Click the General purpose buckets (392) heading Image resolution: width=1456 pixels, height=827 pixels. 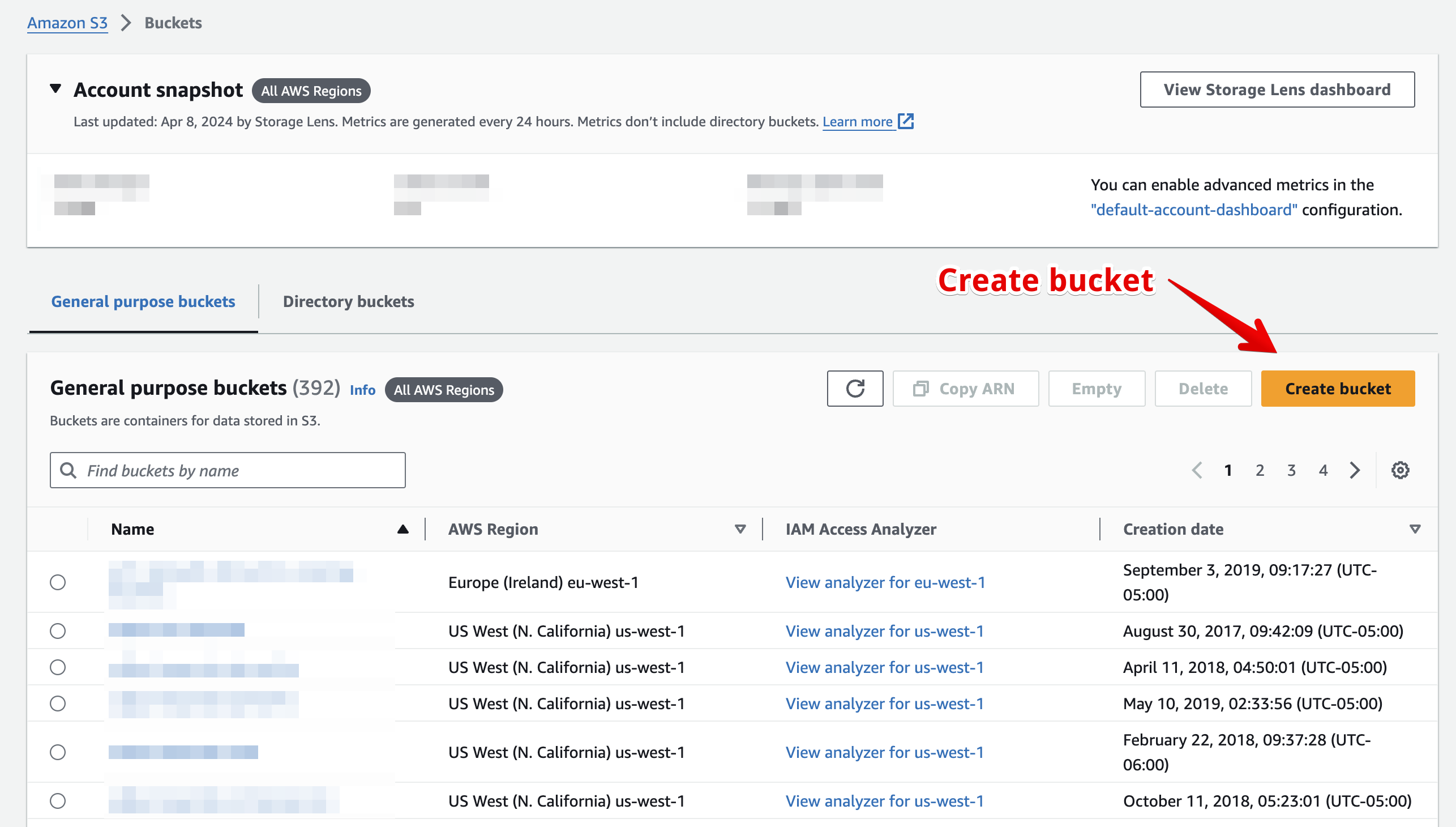click(x=195, y=388)
